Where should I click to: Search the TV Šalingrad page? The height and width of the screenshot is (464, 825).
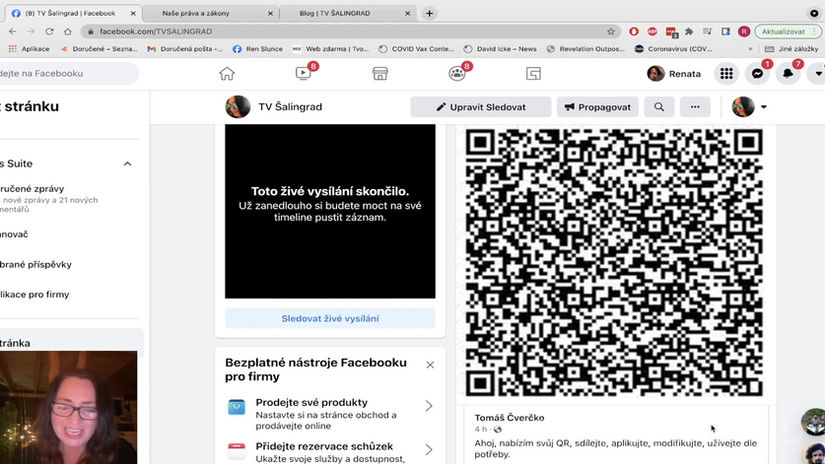click(x=659, y=107)
